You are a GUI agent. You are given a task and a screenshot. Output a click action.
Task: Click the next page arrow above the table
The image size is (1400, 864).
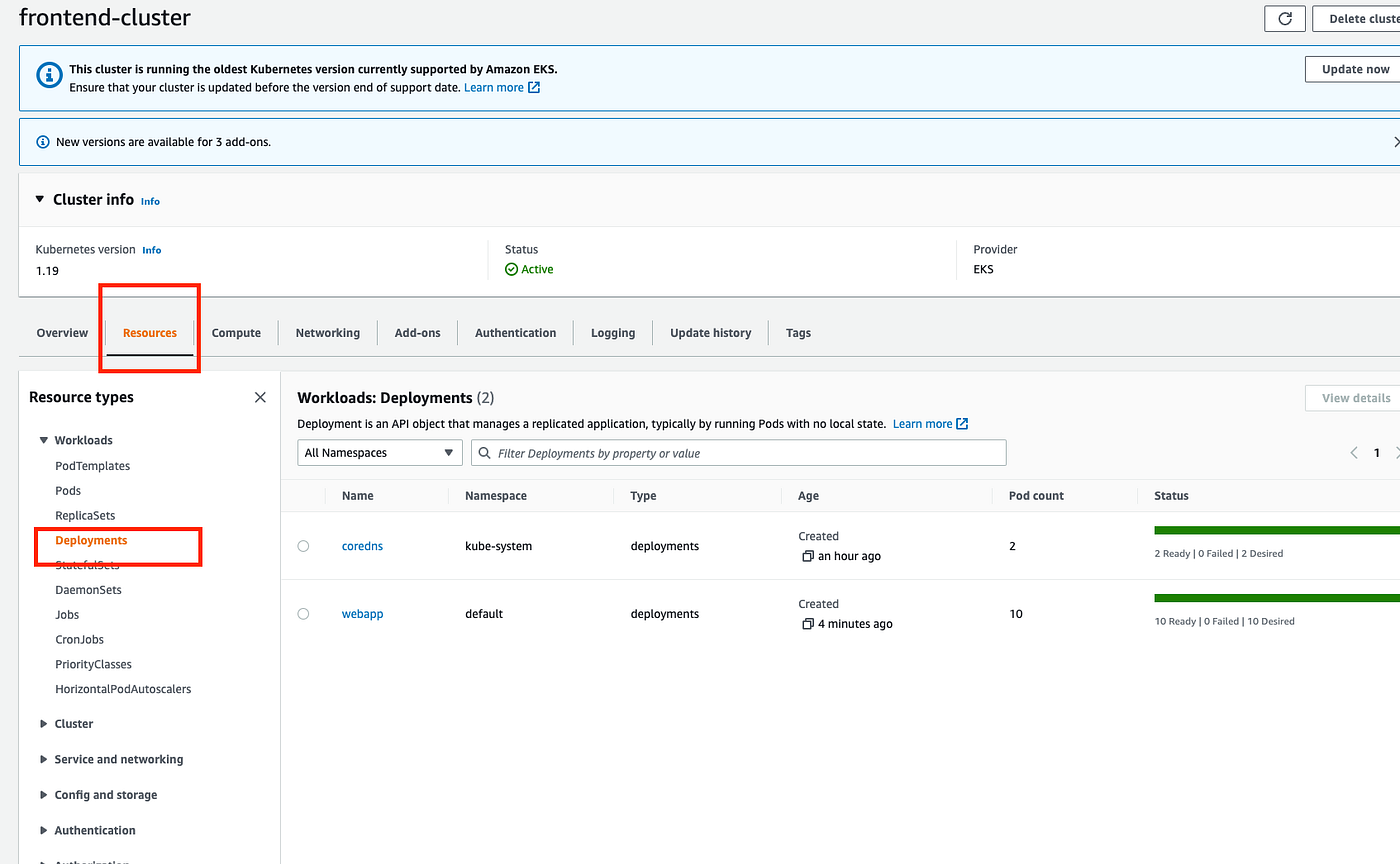pyautogui.click(x=1396, y=452)
